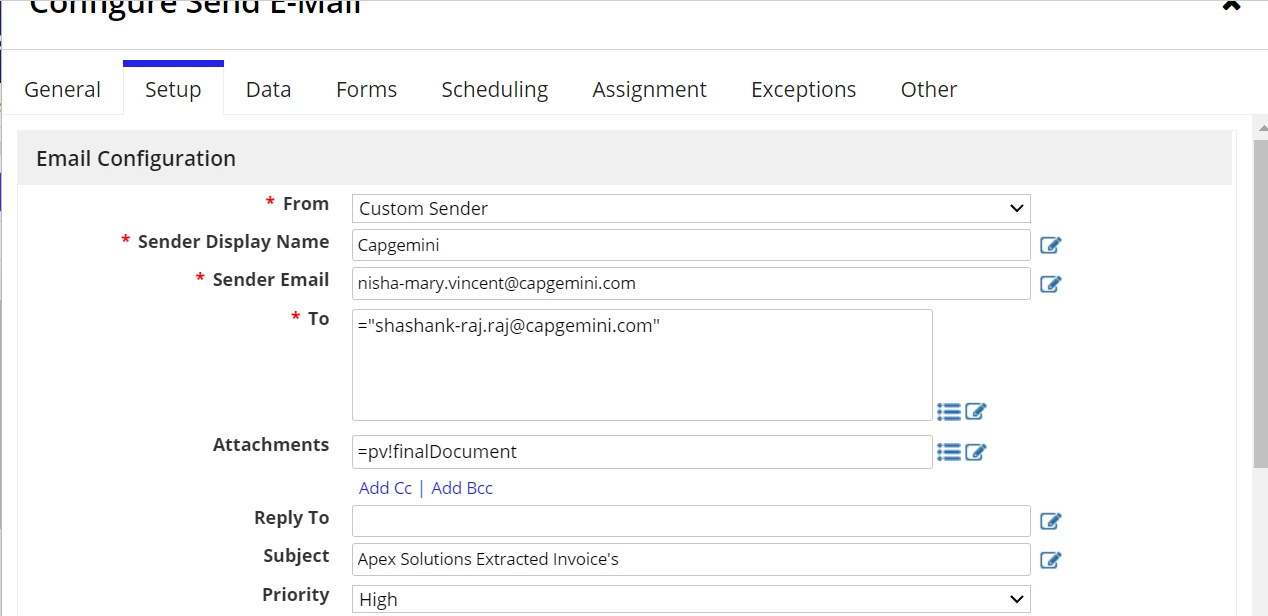Open expression editor for Reply To
Screen dimensions: 1268x616
[1050, 521]
